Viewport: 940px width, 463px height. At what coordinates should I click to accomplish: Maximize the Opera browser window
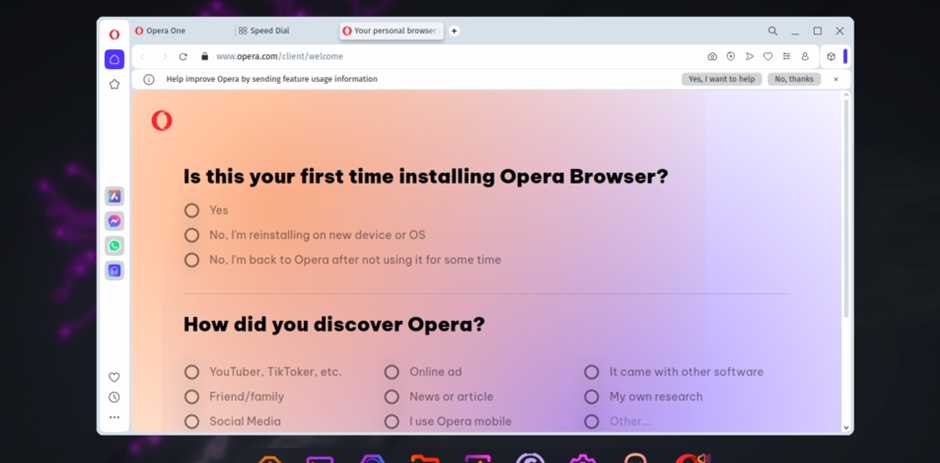817,31
